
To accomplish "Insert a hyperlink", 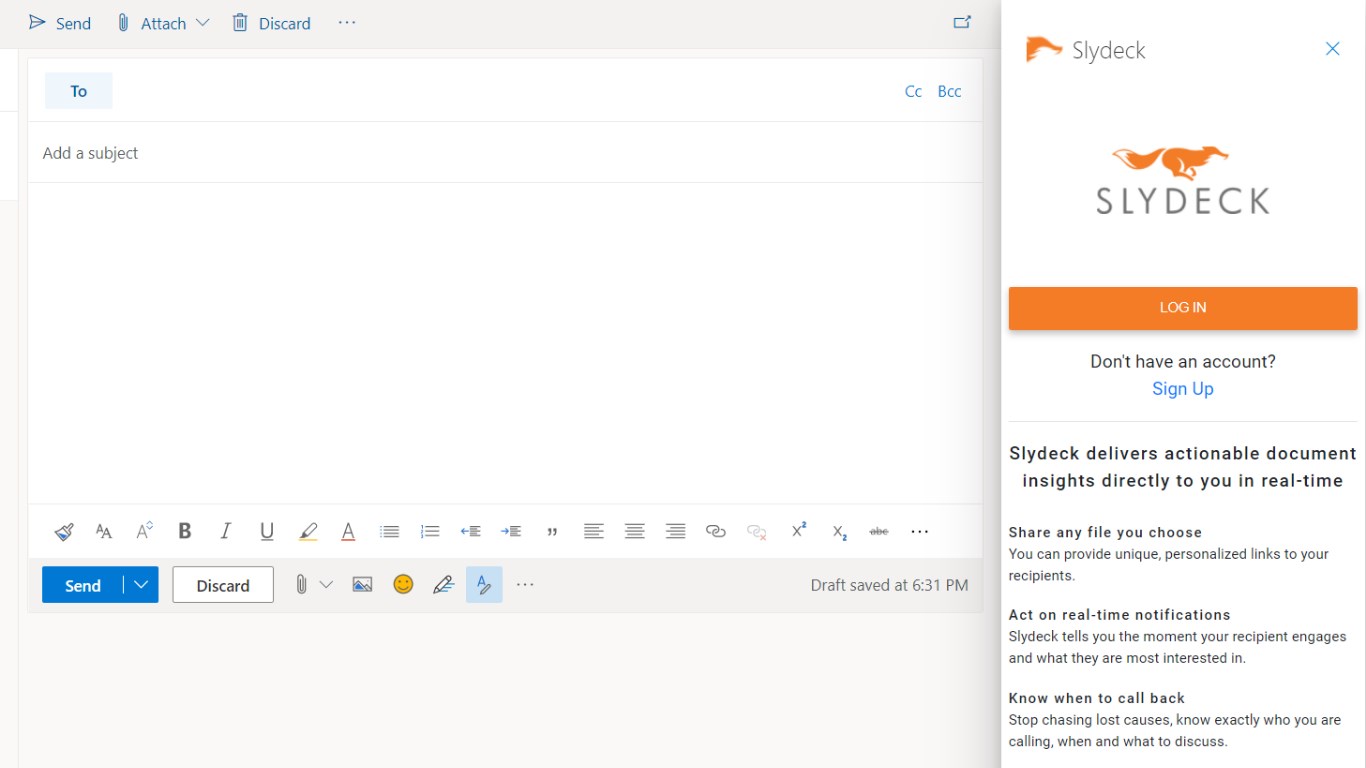I will 716,532.
